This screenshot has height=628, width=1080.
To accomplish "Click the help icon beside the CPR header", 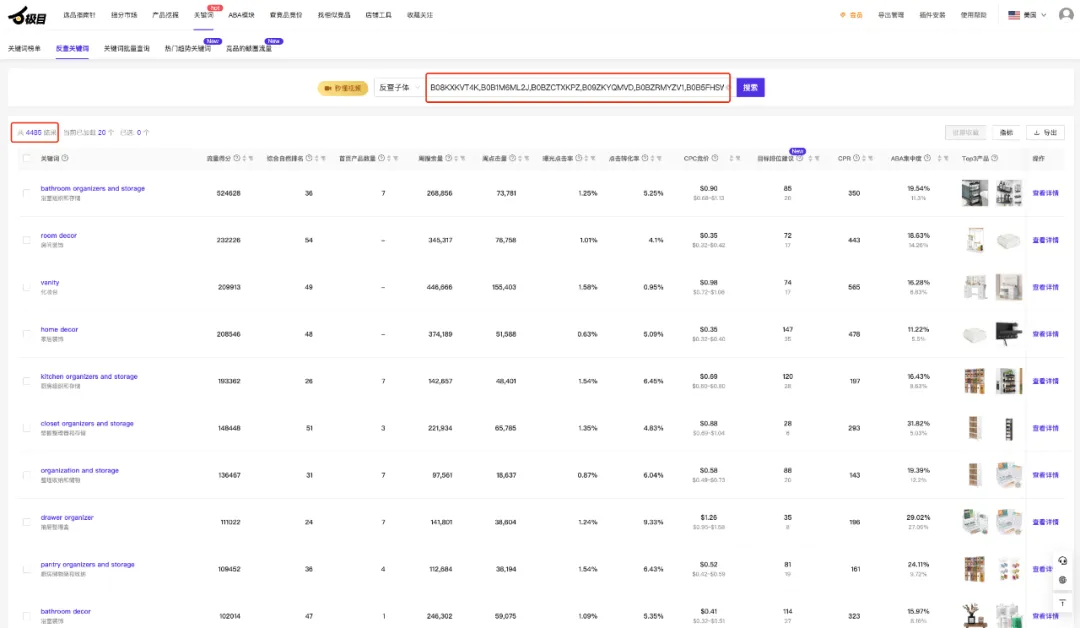I will [x=856, y=158].
